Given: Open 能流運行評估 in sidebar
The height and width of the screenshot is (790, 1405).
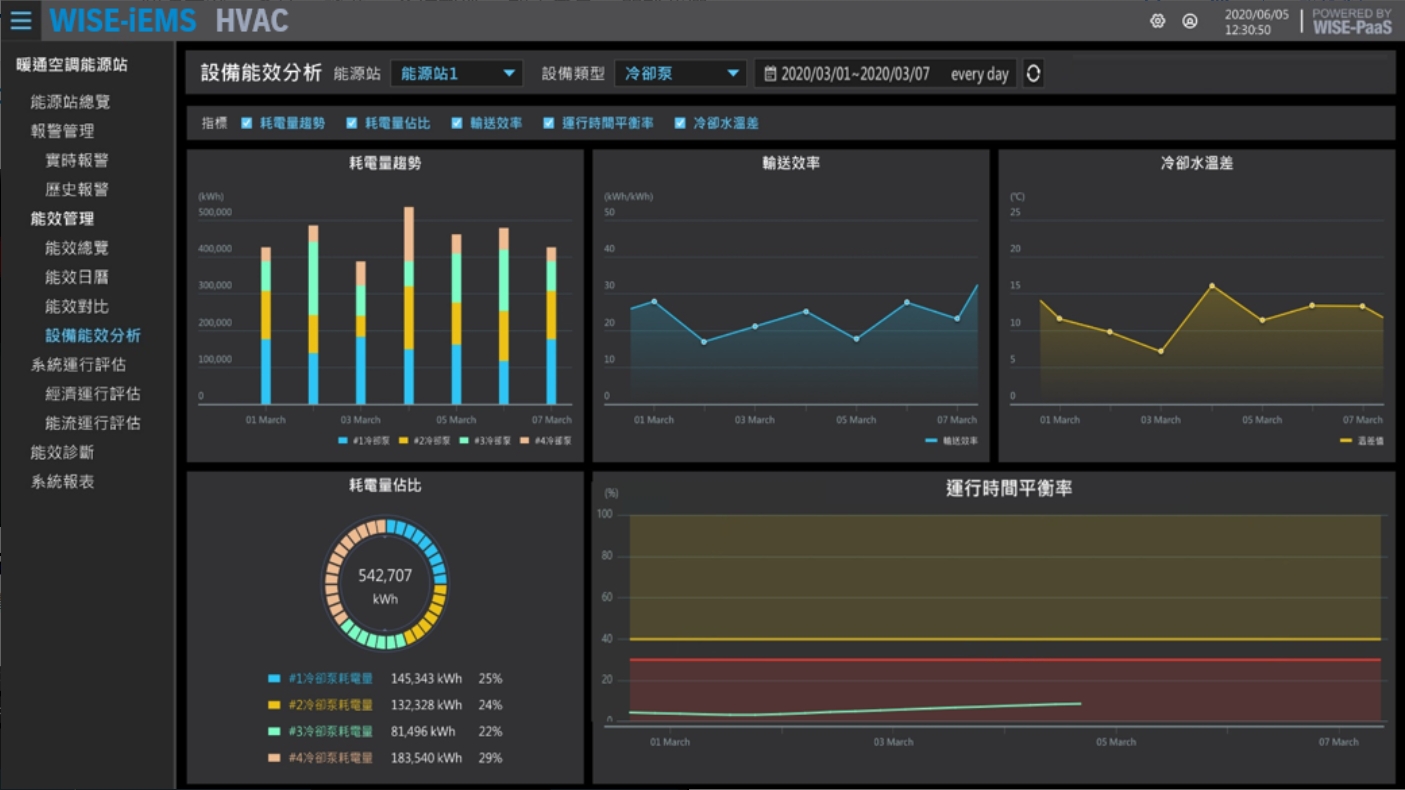Looking at the screenshot, I should coord(93,423).
